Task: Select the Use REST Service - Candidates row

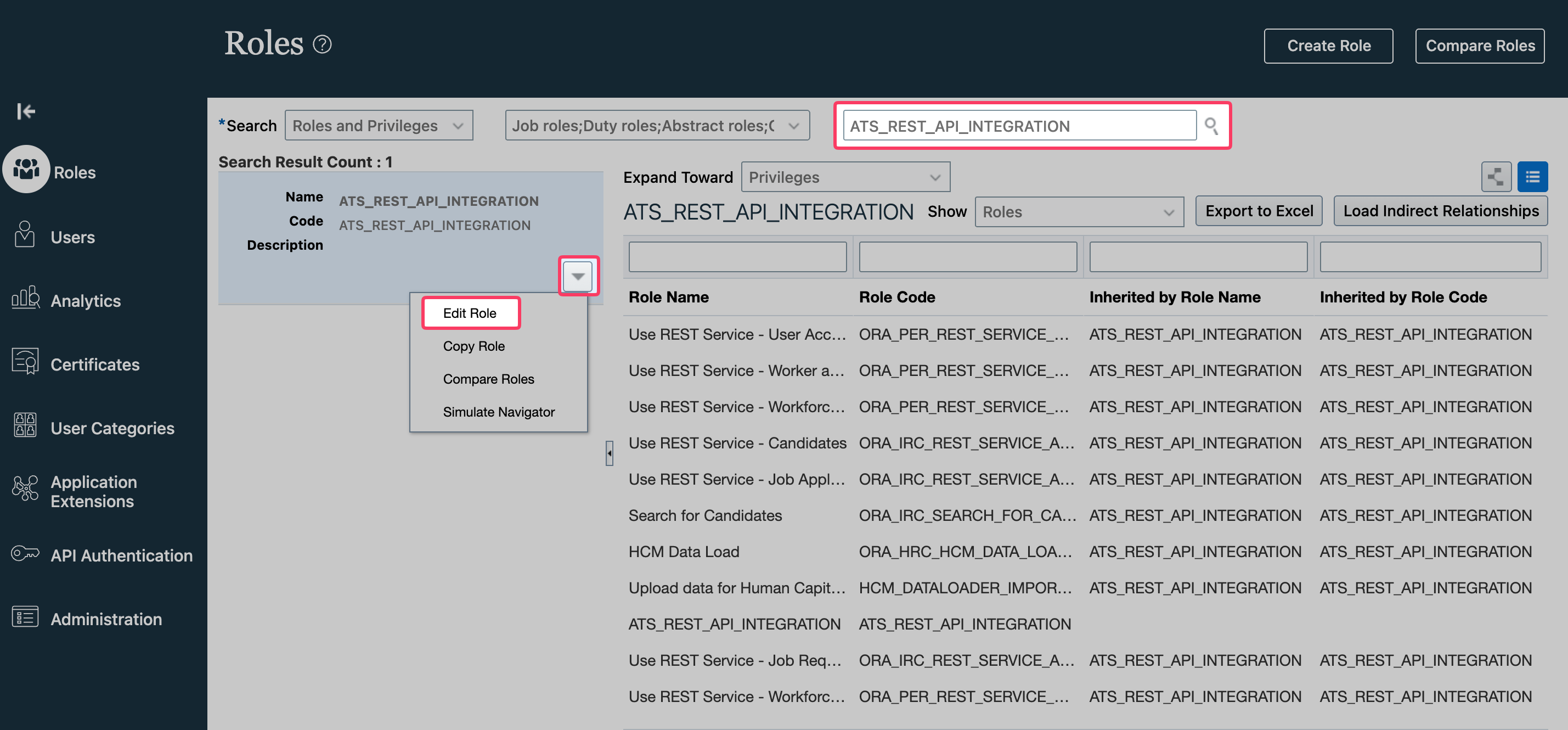Action: [x=737, y=442]
